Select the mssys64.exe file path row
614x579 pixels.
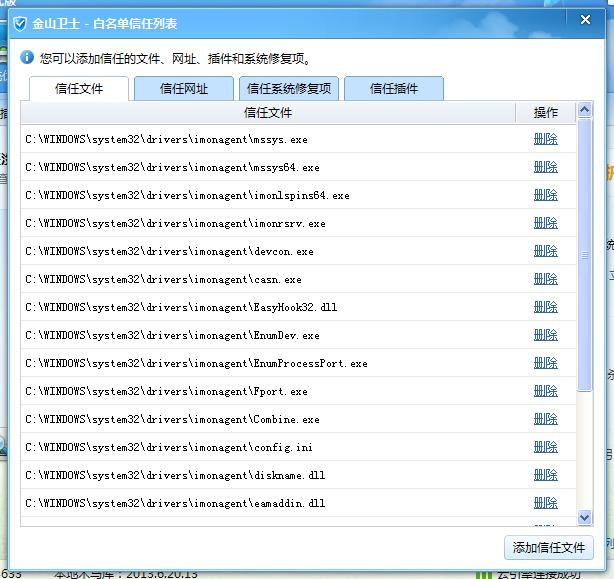(298, 167)
